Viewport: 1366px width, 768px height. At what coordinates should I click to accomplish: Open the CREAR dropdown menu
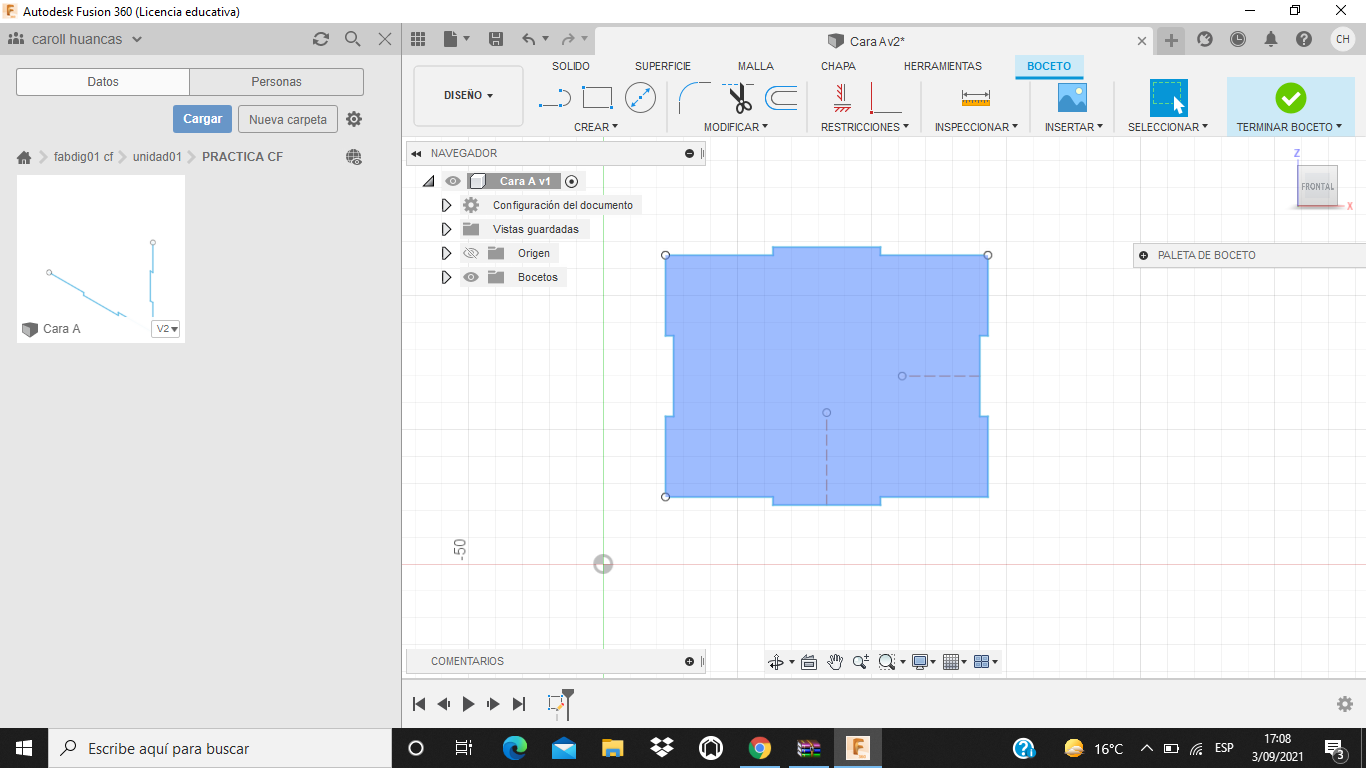coord(596,127)
